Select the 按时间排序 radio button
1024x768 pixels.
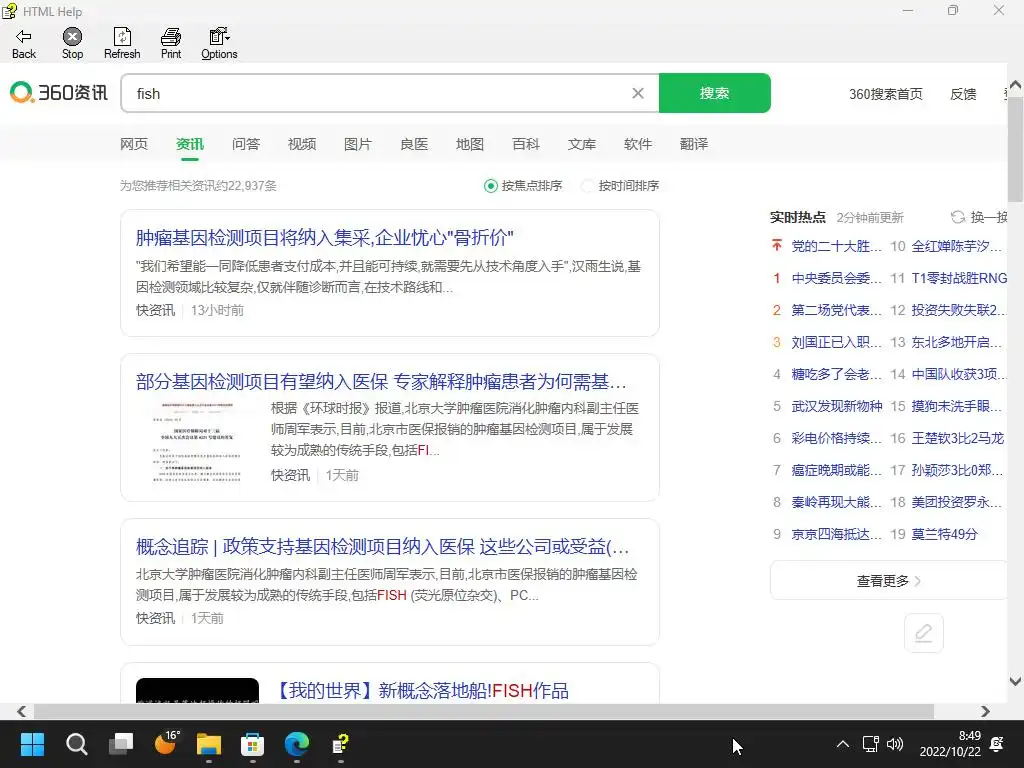588,186
